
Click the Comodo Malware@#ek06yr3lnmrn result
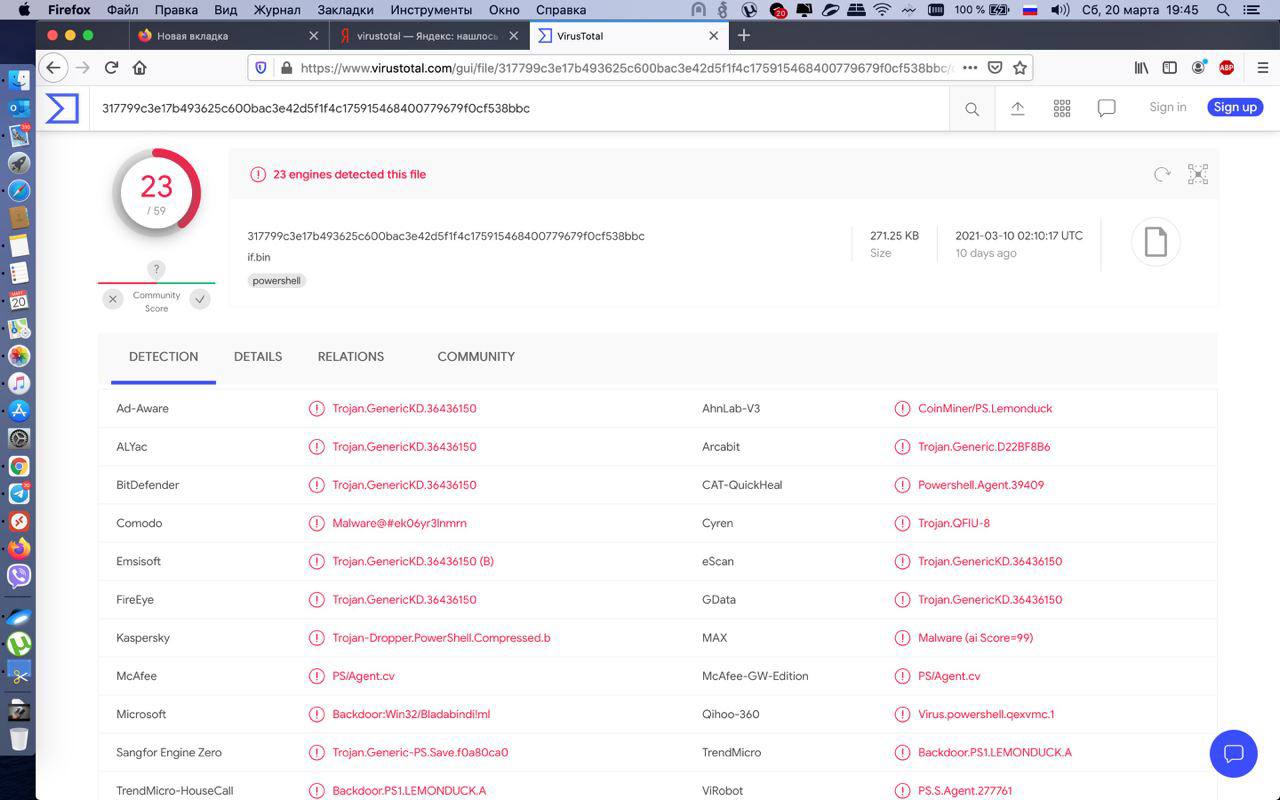coord(399,524)
